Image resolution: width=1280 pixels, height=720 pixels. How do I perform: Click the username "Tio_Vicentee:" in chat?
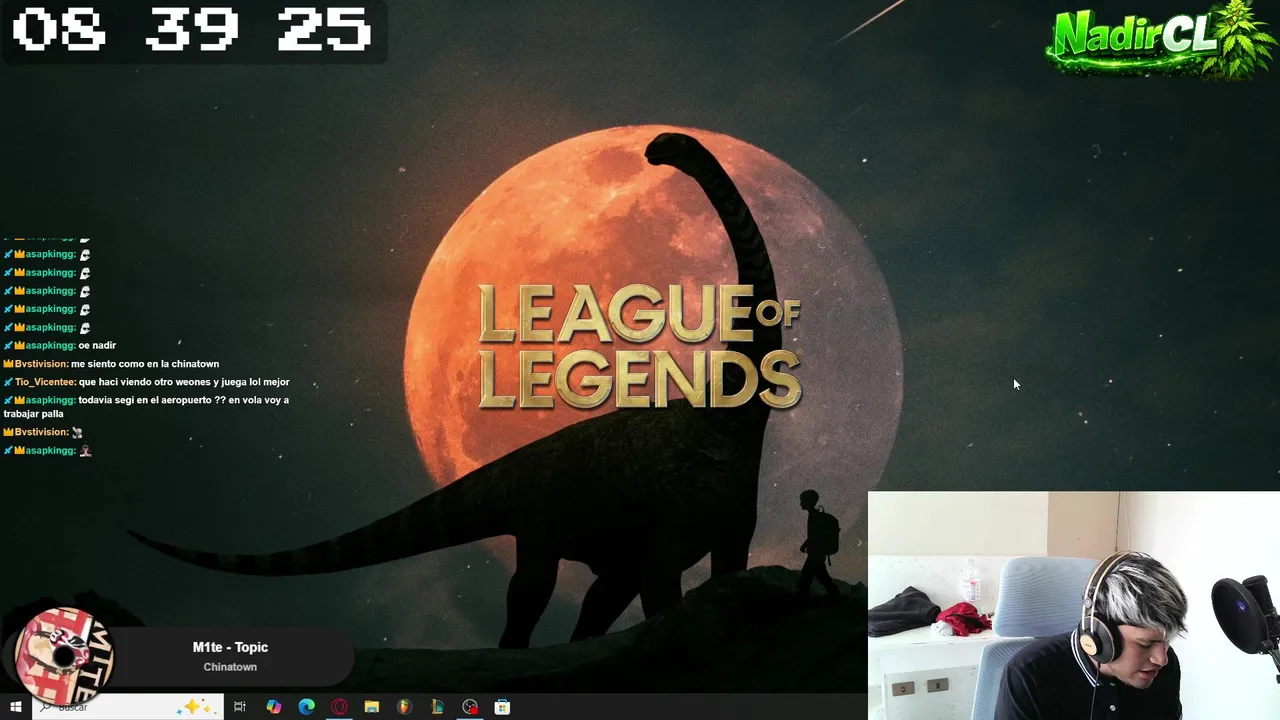coord(45,382)
